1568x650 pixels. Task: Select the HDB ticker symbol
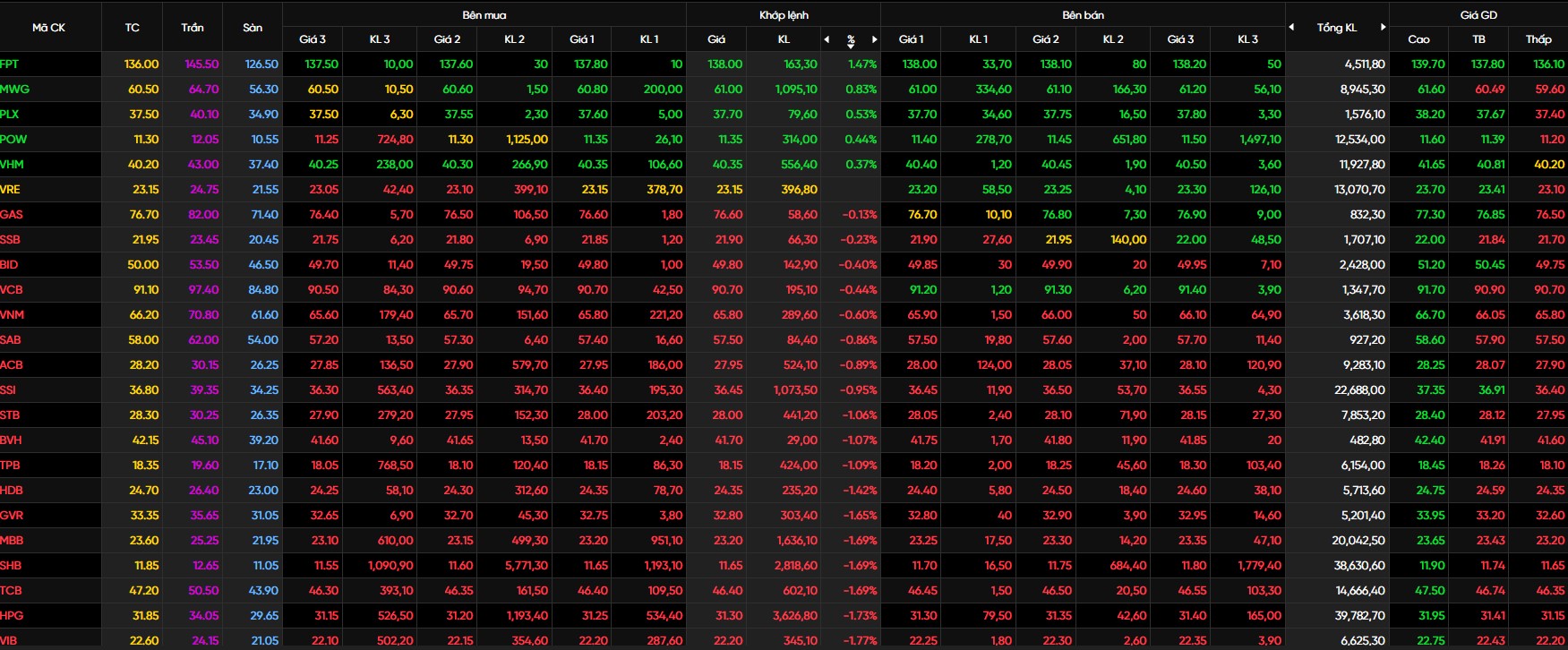12,491
